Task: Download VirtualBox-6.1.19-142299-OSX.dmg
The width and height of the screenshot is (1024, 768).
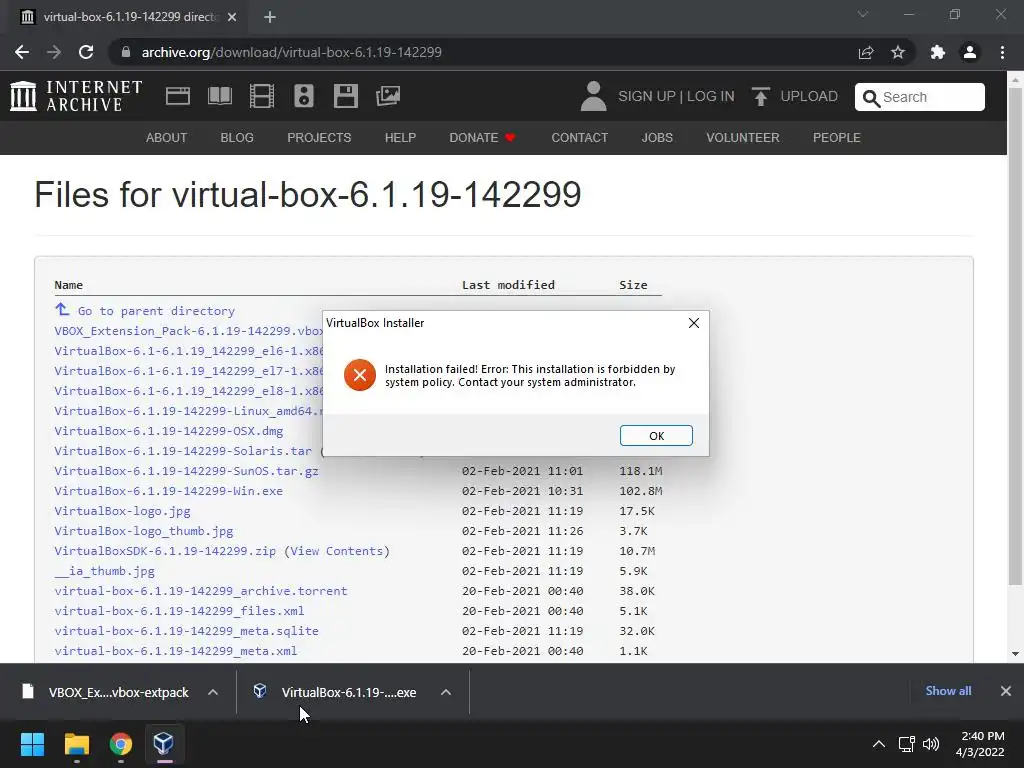Action: [168, 431]
